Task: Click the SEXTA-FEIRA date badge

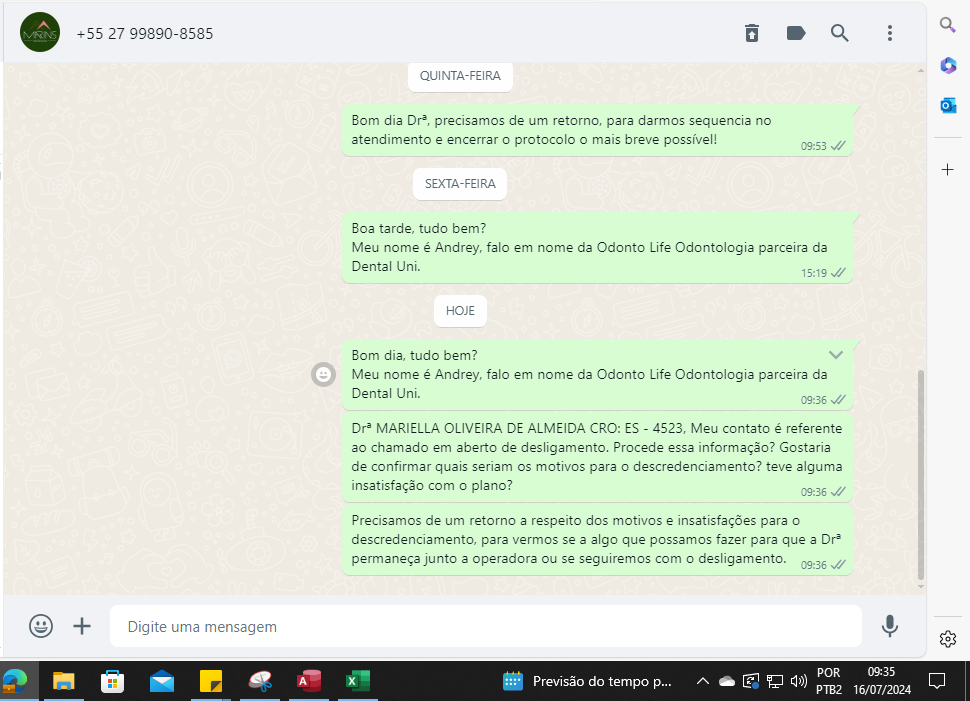Action: click(x=460, y=184)
